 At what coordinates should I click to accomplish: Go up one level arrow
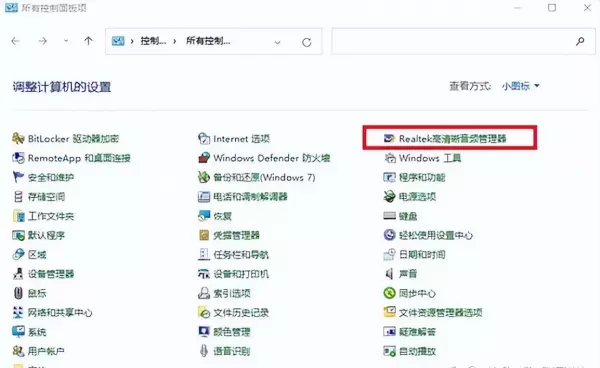(88, 41)
